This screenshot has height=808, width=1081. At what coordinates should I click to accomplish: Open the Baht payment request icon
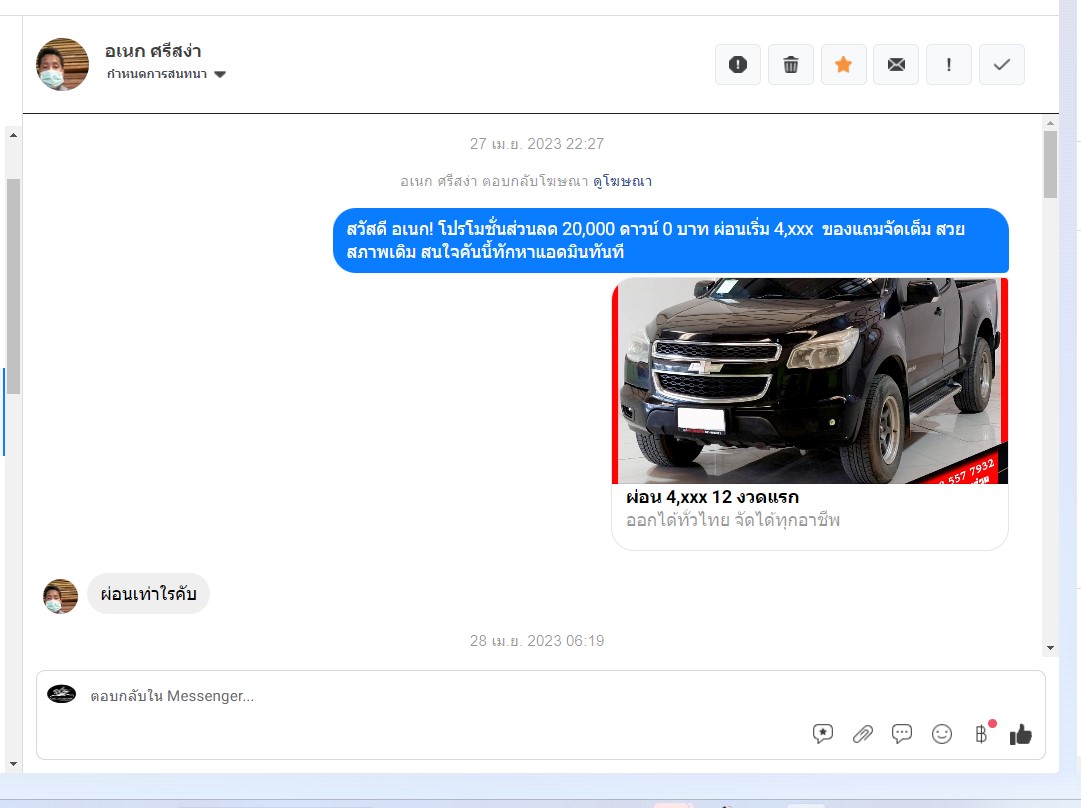(x=981, y=734)
